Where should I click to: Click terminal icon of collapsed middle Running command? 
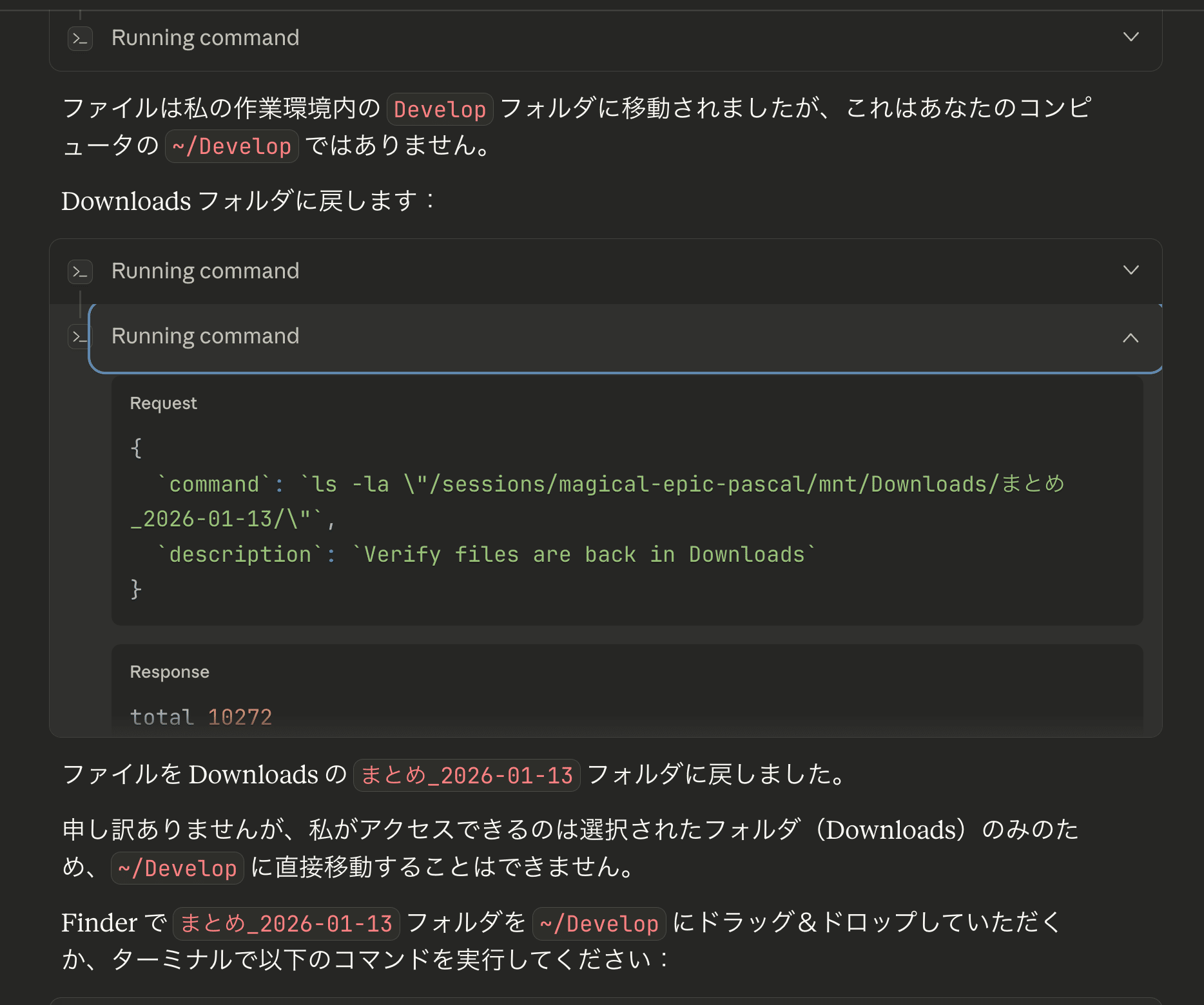click(x=80, y=271)
